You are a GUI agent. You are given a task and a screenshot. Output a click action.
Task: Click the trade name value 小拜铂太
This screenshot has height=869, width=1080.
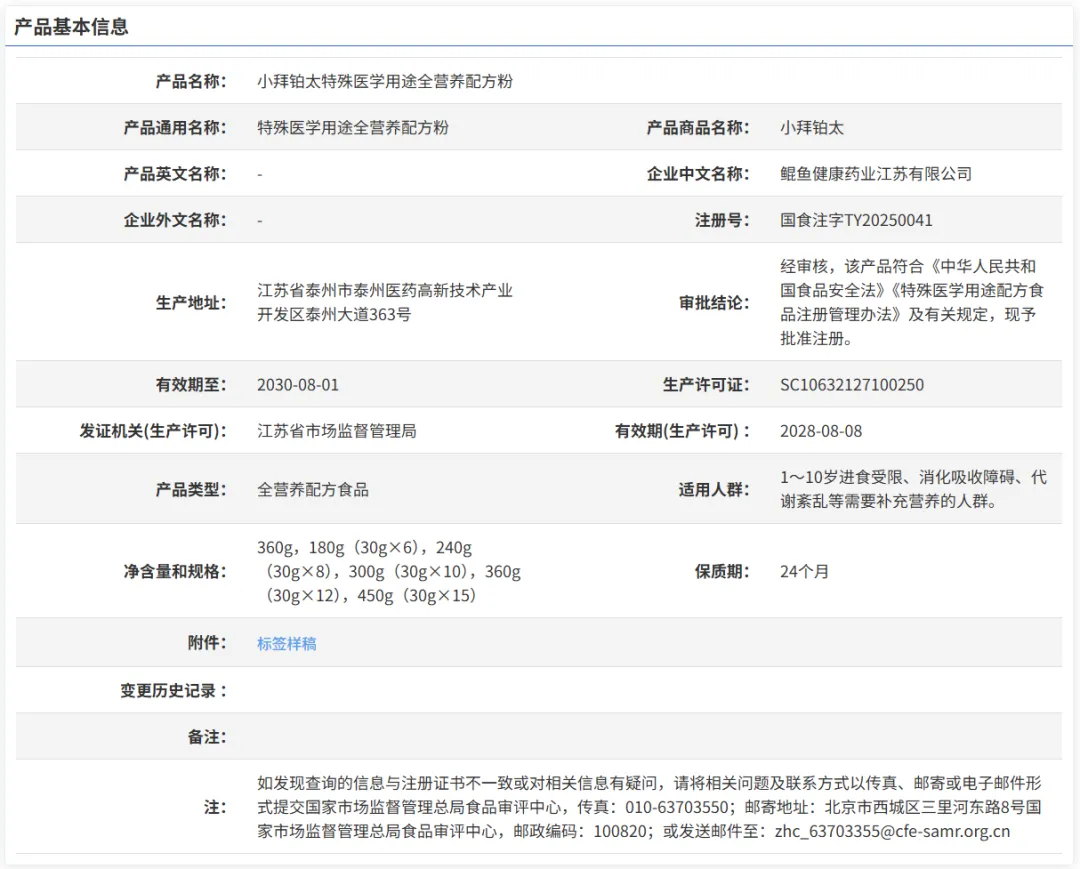(x=812, y=127)
